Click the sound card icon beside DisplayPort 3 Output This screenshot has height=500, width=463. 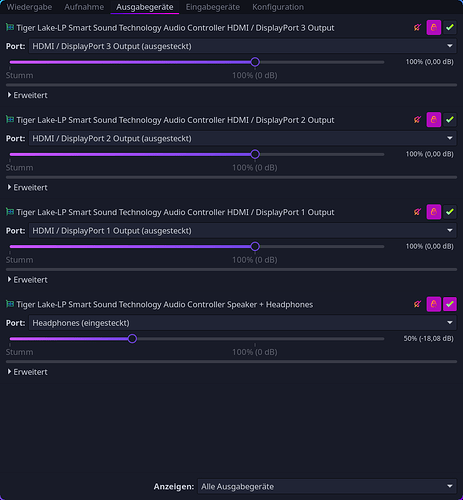coord(10,27)
